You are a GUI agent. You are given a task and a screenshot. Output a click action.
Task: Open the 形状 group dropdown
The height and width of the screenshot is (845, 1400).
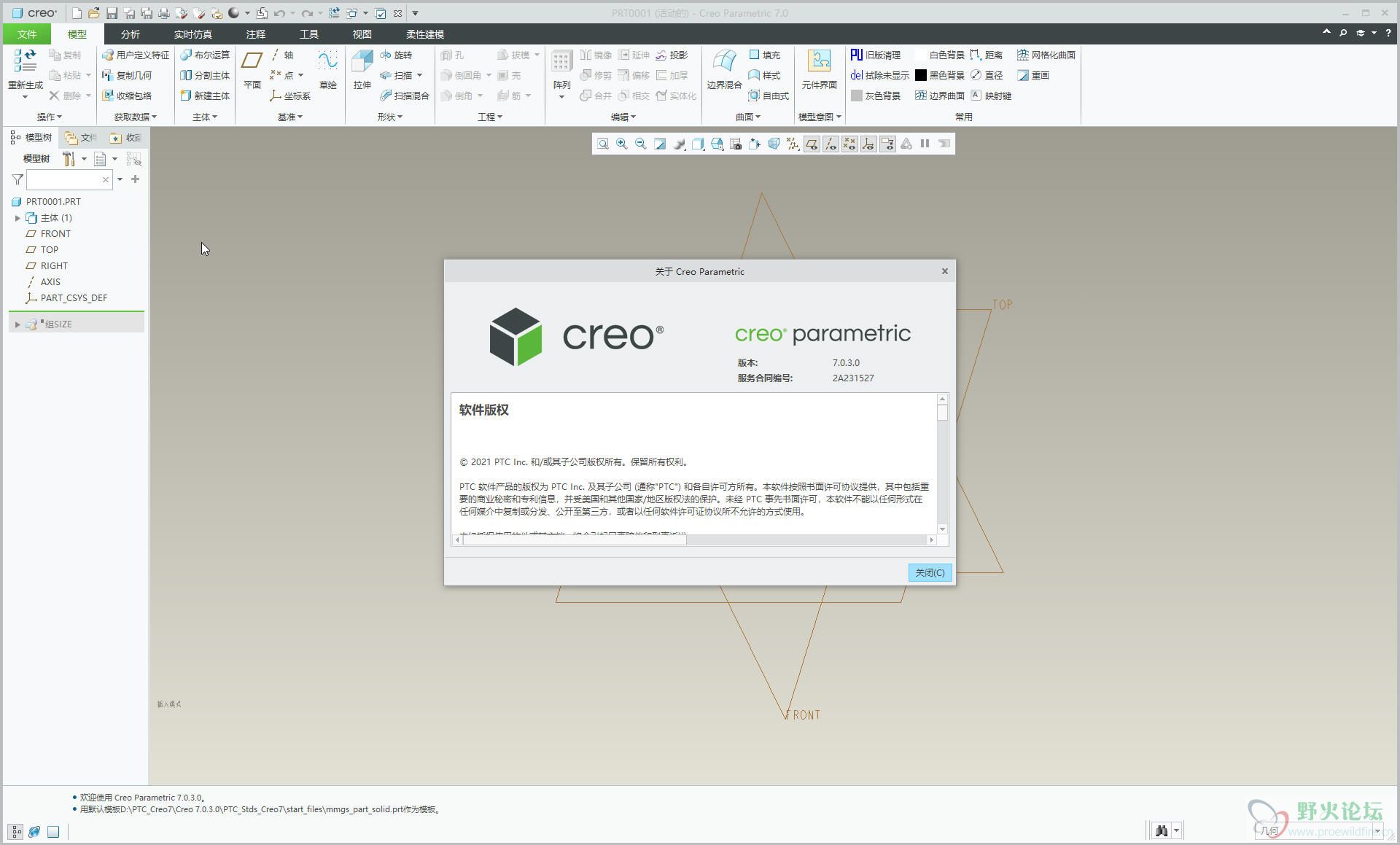[390, 117]
